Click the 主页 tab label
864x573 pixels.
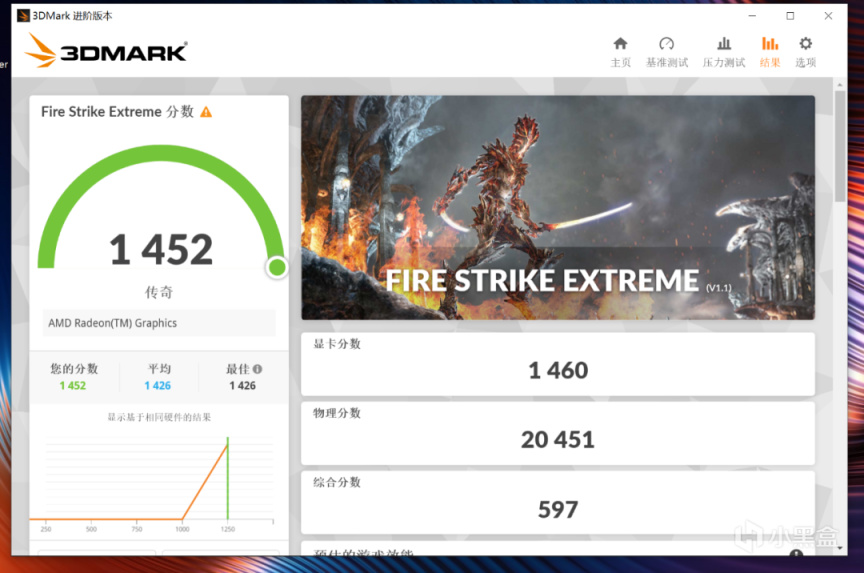pyautogui.click(x=620, y=62)
